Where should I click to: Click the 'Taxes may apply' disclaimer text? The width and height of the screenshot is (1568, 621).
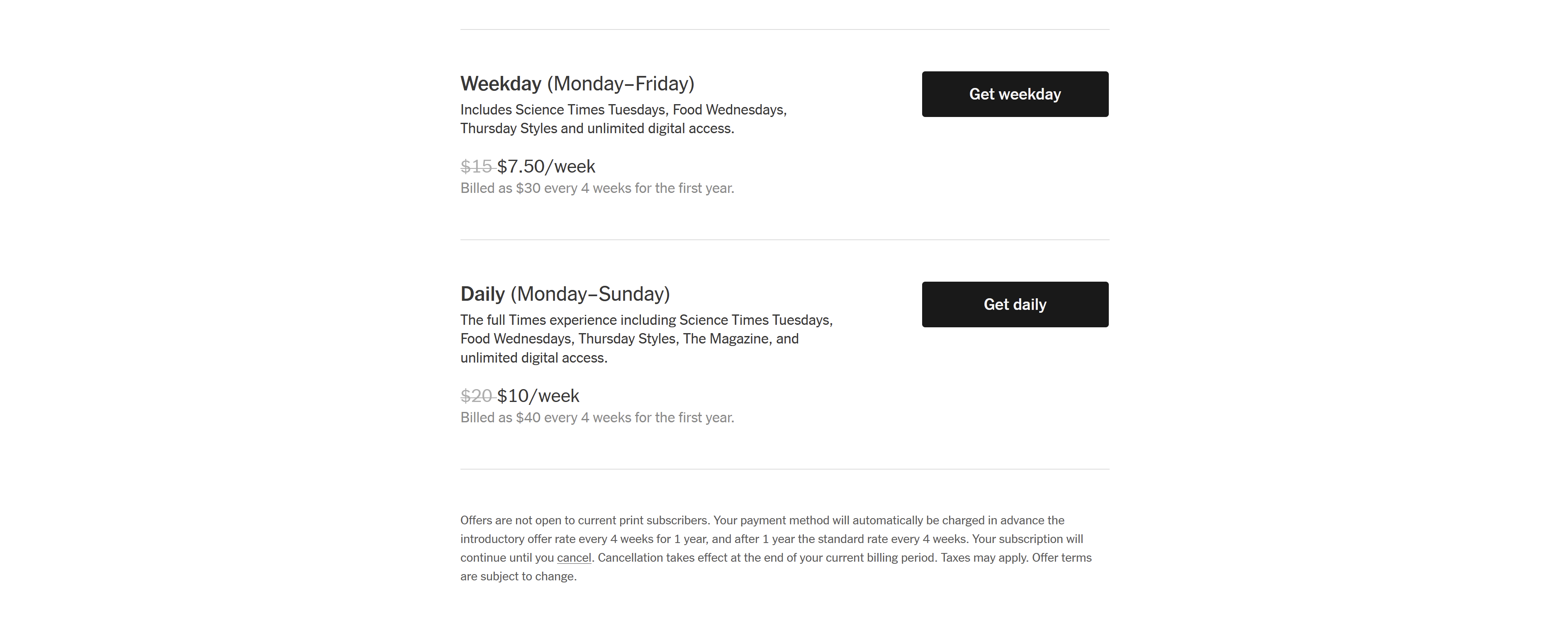984,558
